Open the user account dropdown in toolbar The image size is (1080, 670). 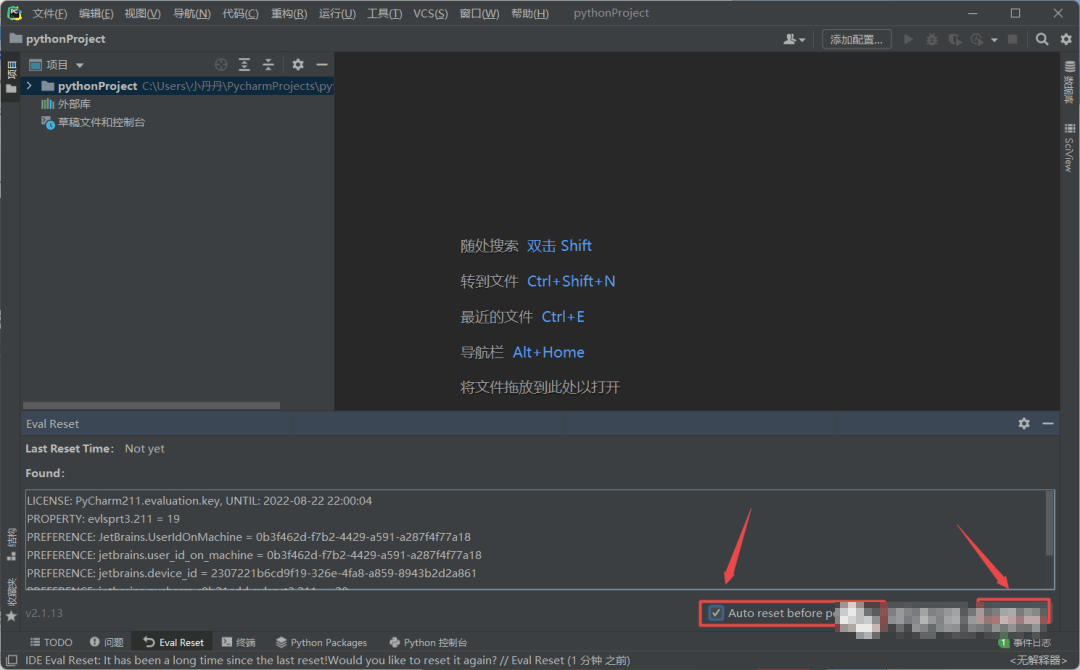[x=795, y=39]
